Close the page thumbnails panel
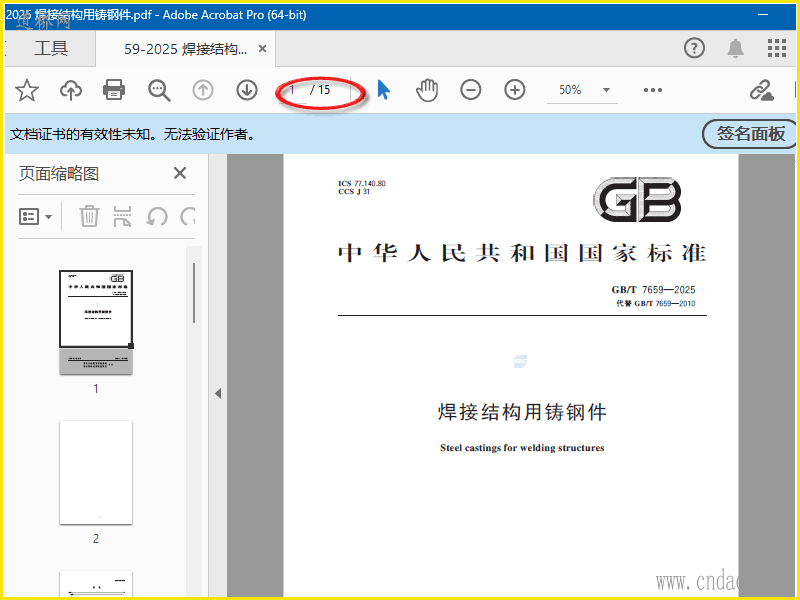The height and width of the screenshot is (600, 800). coord(180,173)
